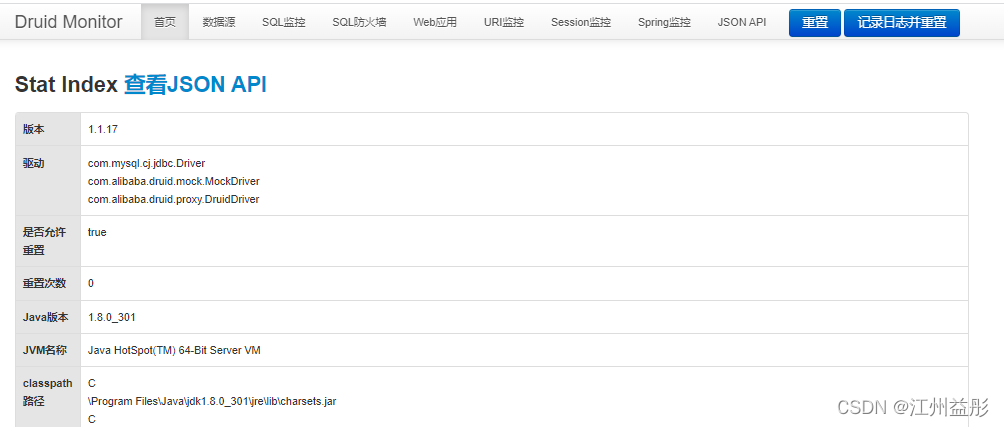Viewport: 1004px width, 427px height.
Task: Select the Stat Index heading text
Action: (67, 85)
